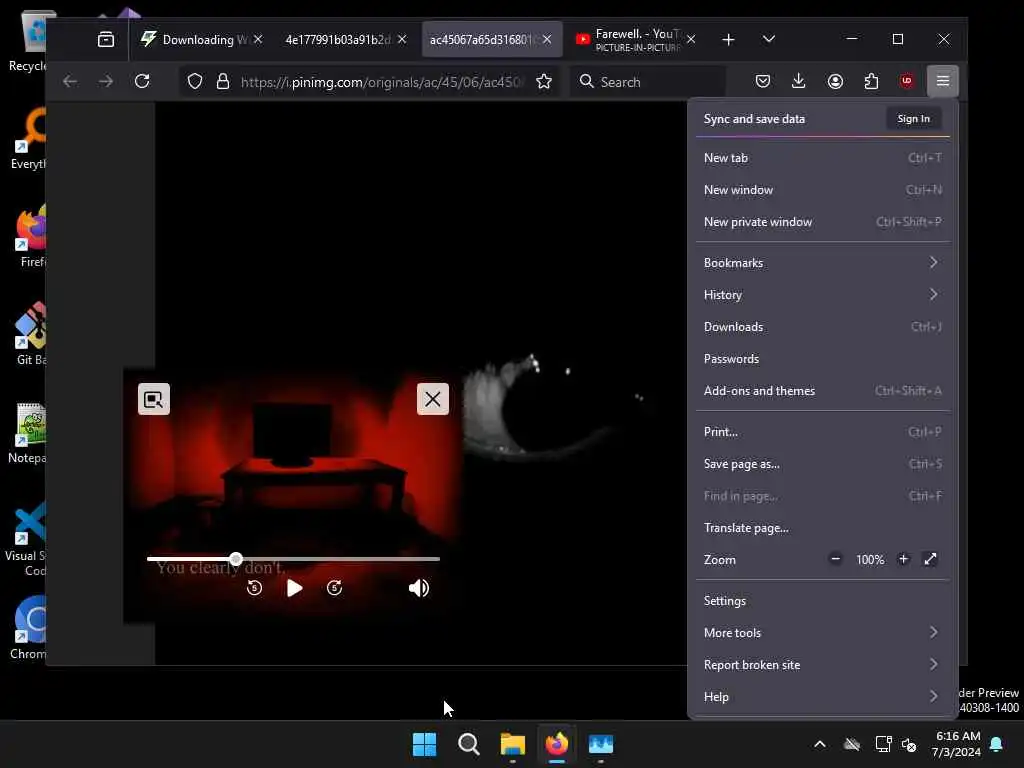Screen dimensions: 1024x768
Task: Choose New window menu item
Action: [822, 189]
